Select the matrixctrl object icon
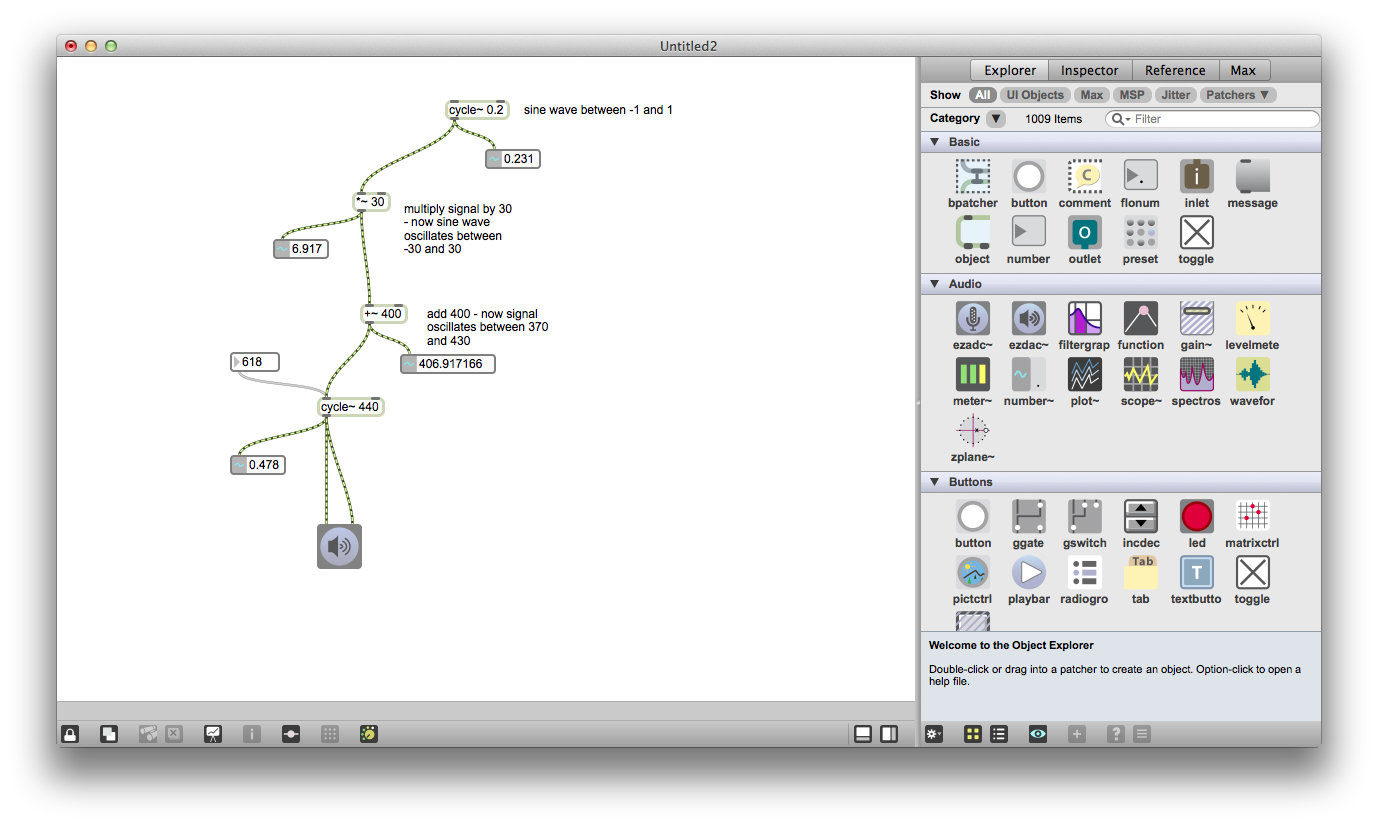Screen dimensions: 1378x826 tap(1253, 516)
